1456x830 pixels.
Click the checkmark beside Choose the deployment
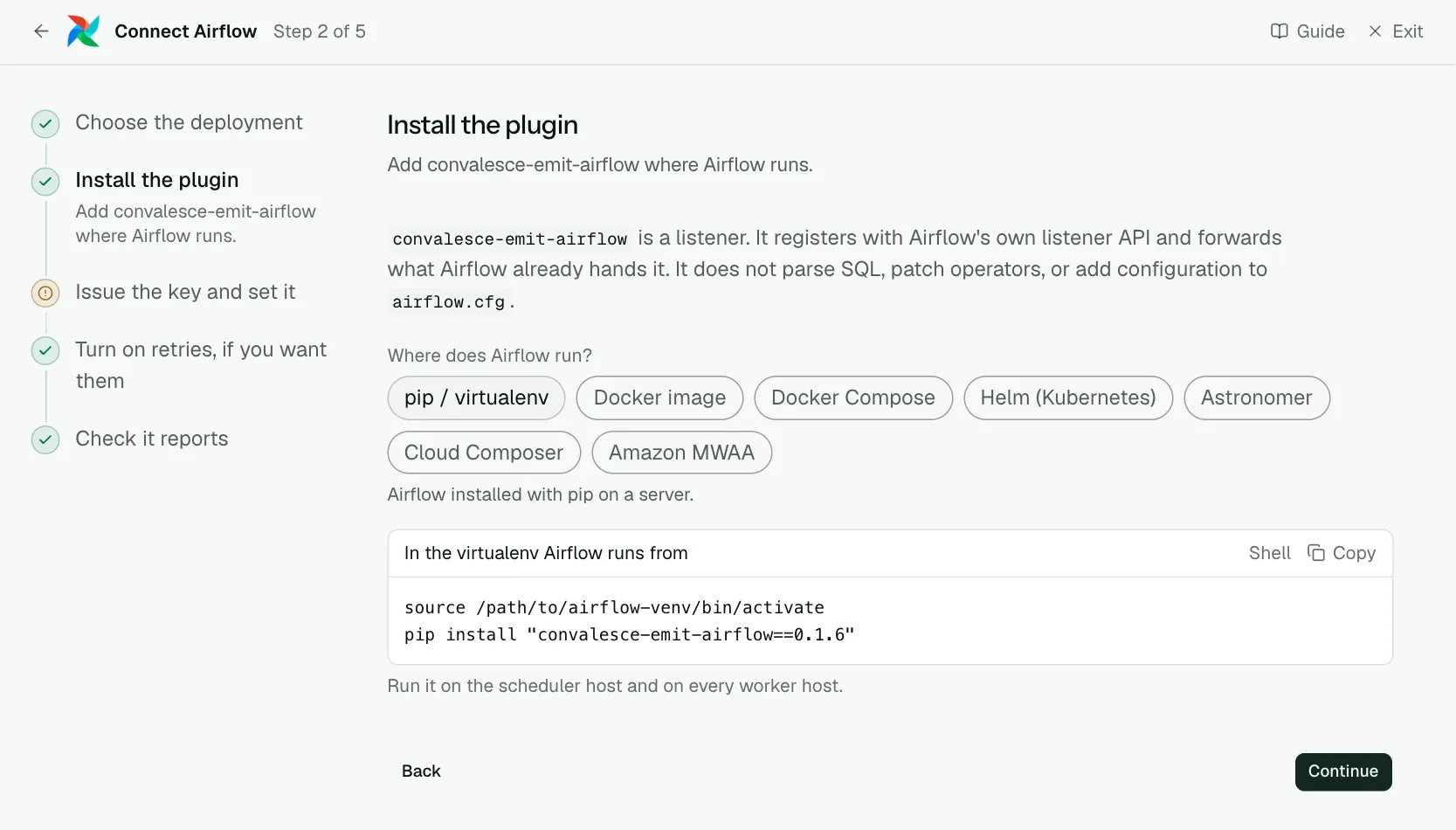[45, 124]
